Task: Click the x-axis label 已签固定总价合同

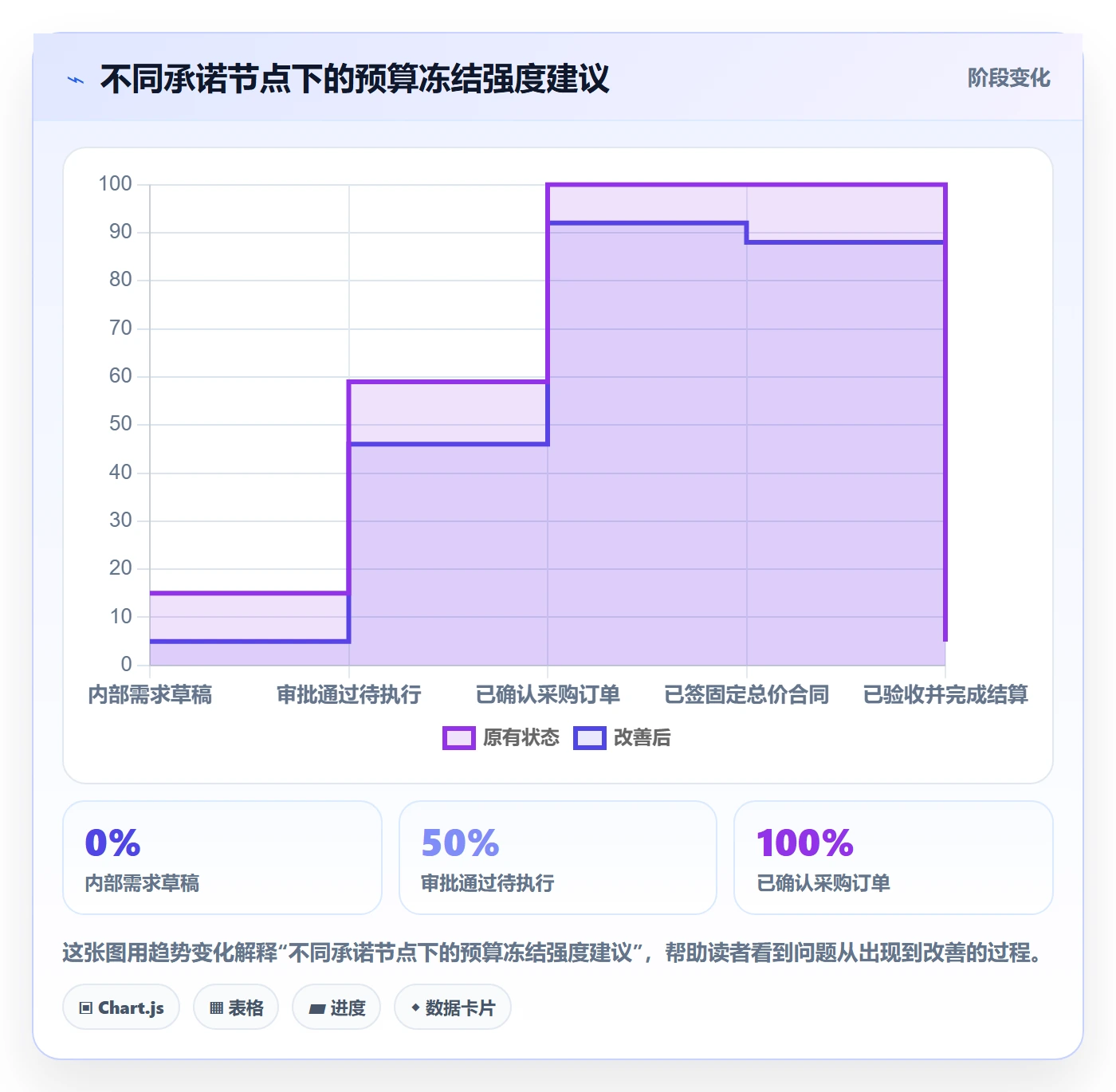Action: 747,695
